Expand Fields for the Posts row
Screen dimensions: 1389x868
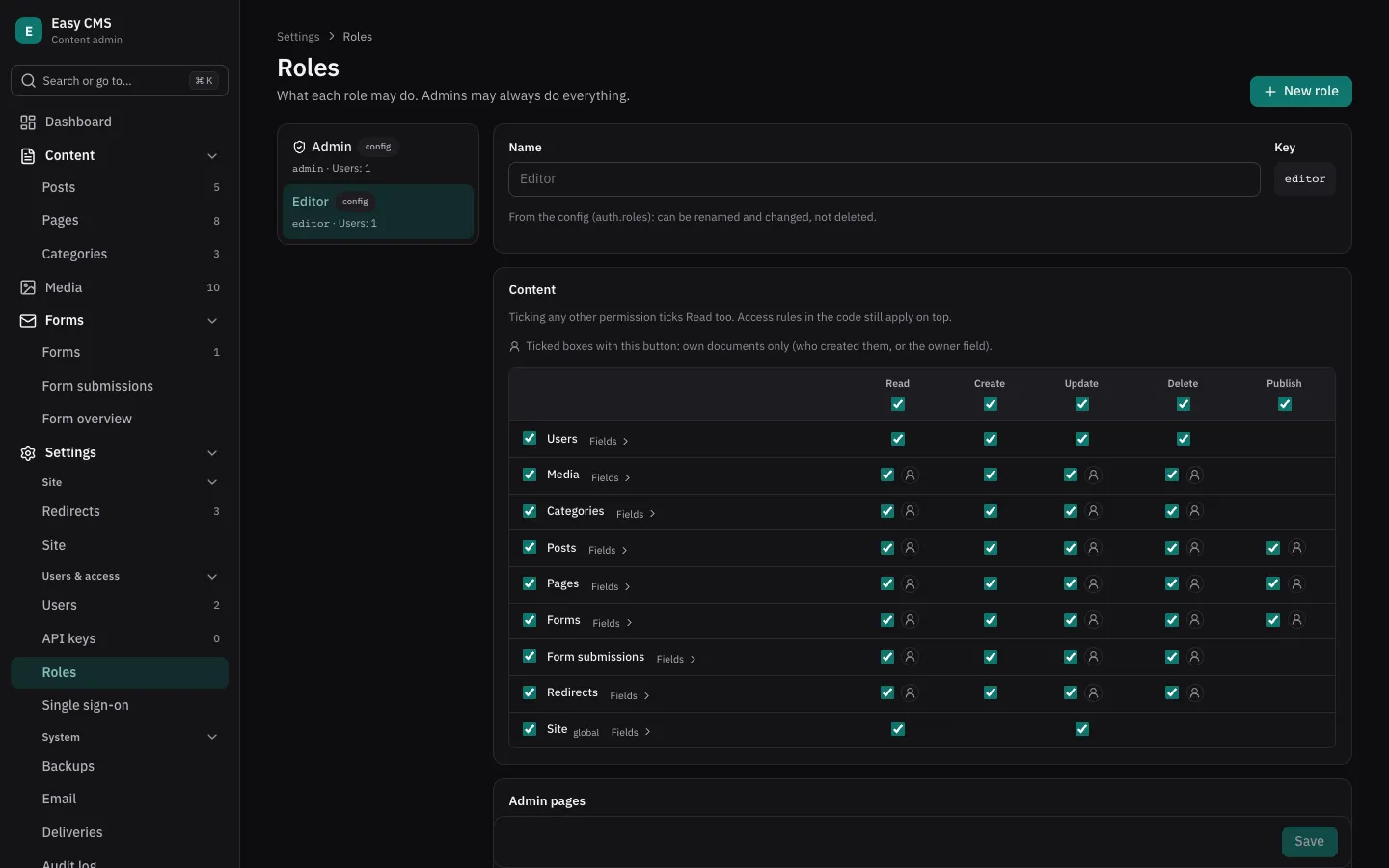(608, 550)
